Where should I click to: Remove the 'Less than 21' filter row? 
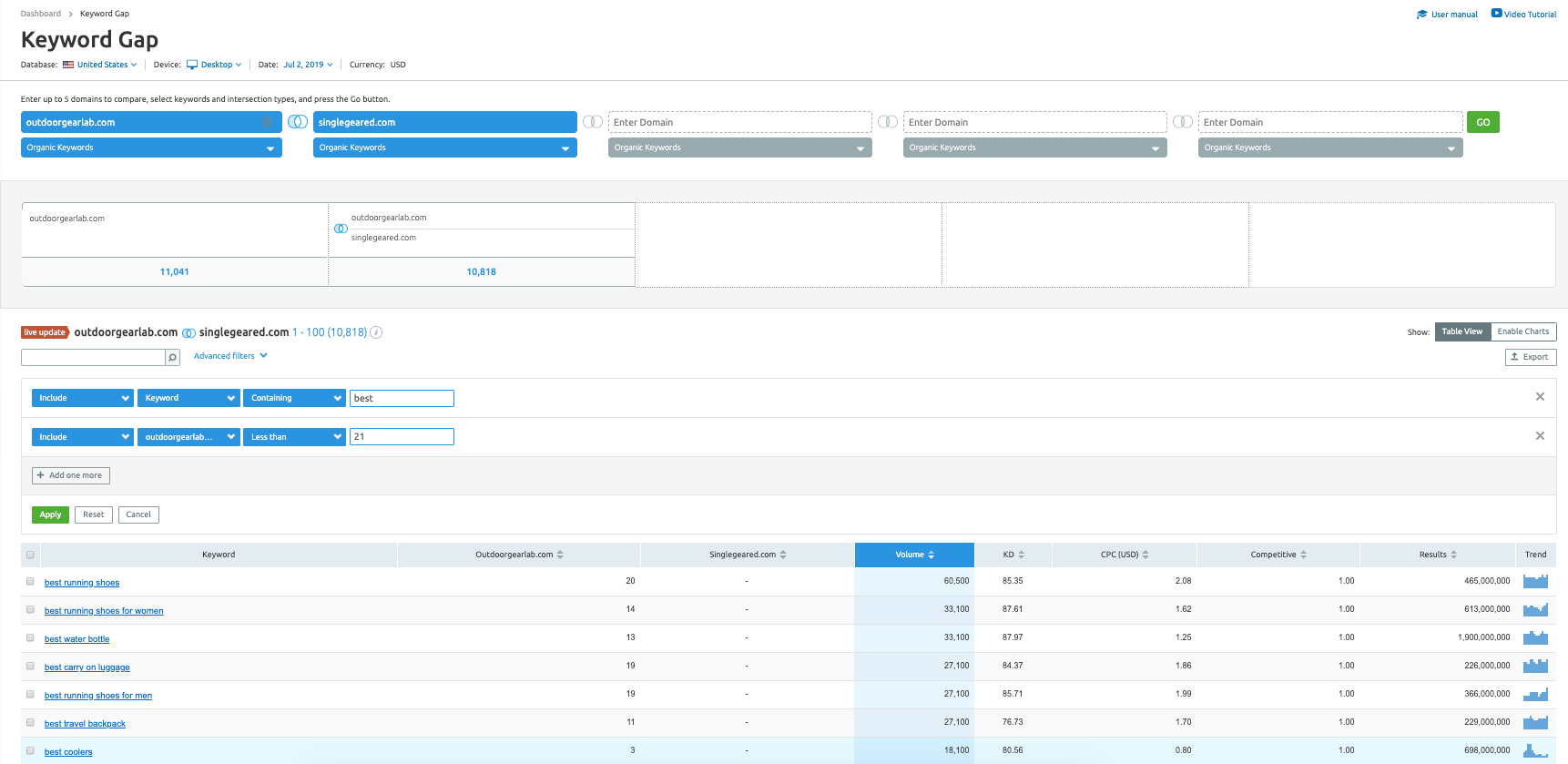point(1540,436)
